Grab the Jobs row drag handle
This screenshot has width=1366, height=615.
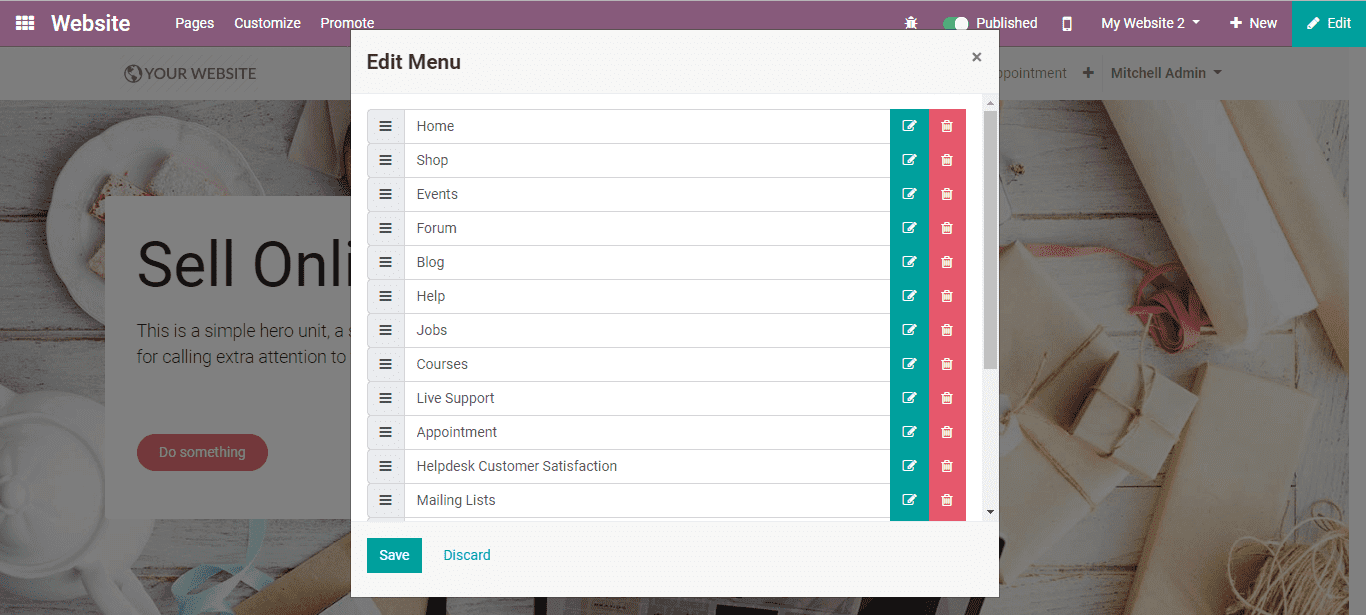(386, 330)
